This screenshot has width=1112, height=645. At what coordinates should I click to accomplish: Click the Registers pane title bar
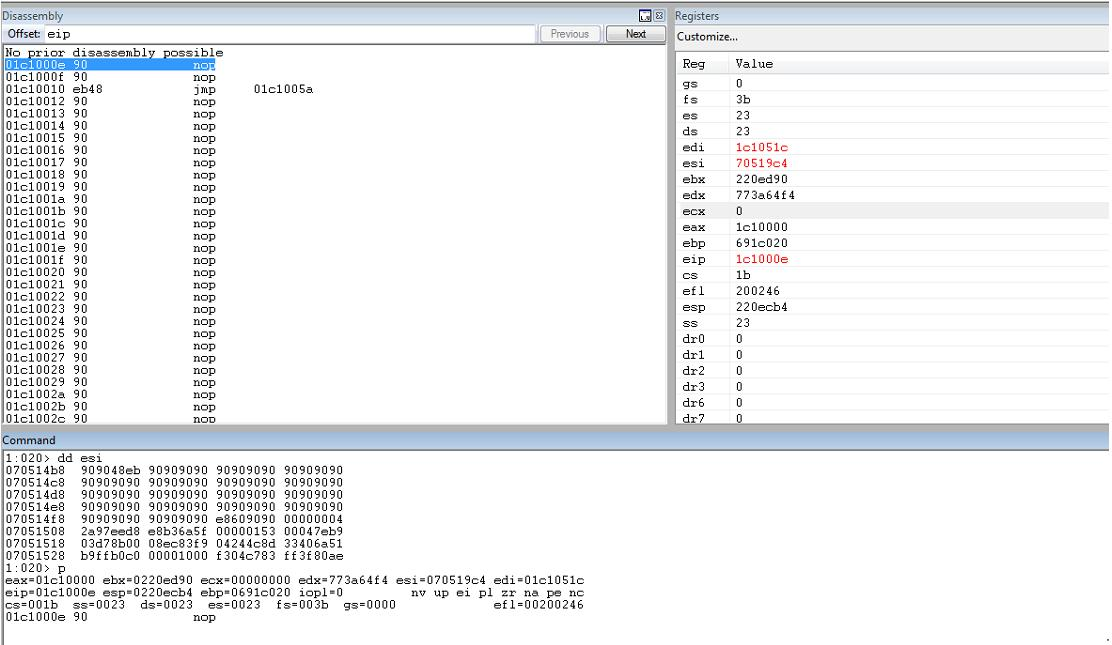(891, 16)
